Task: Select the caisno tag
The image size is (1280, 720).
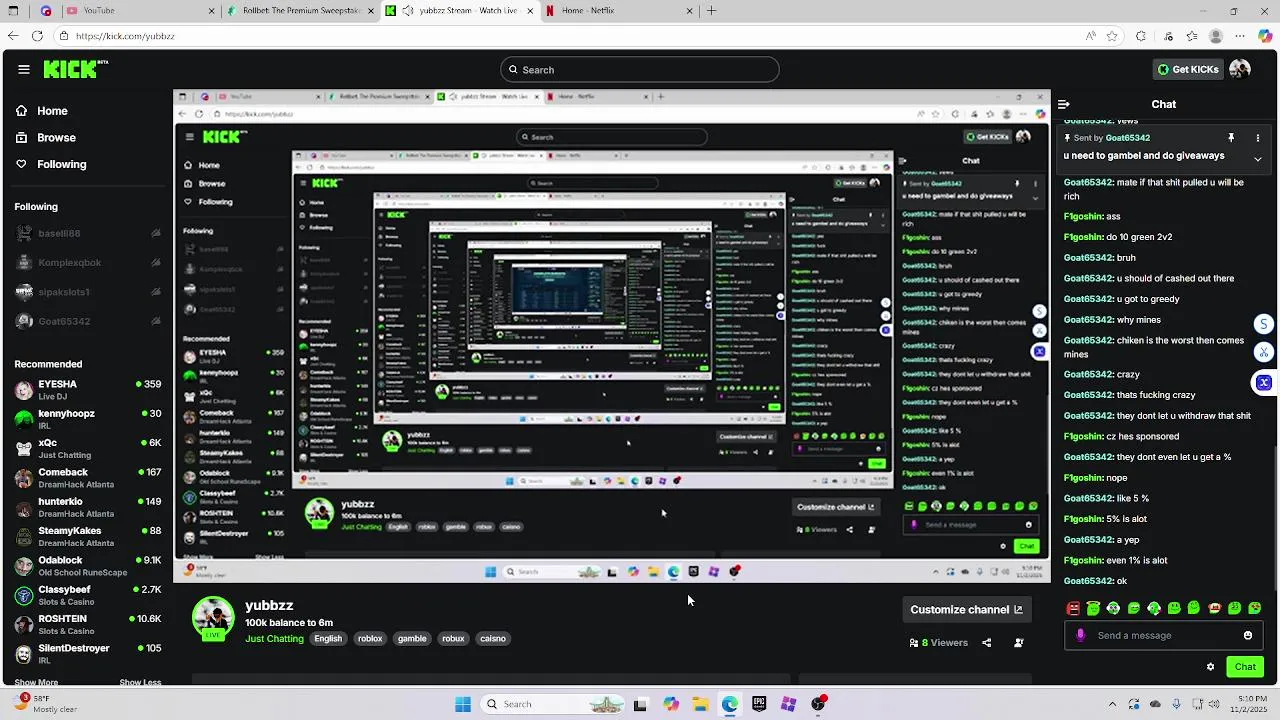Action: [x=493, y=638]
